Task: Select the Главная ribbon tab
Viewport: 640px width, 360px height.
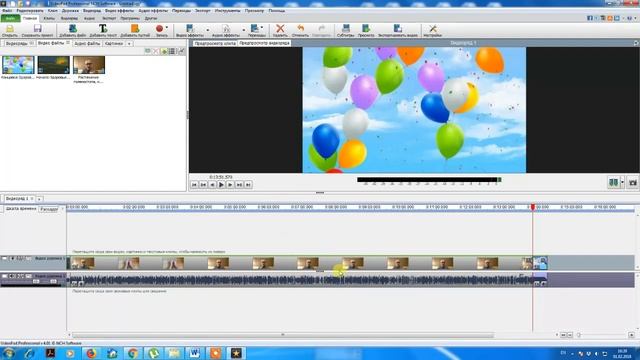Action: 30,18
